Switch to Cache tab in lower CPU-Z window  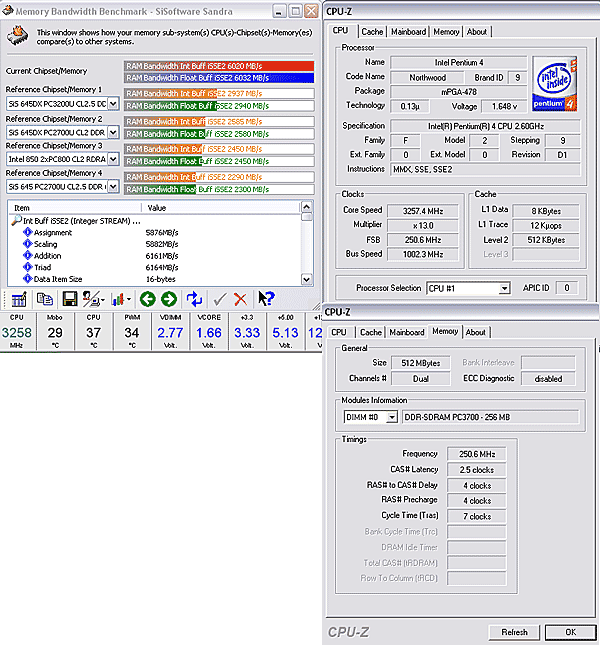pos(371,332)
